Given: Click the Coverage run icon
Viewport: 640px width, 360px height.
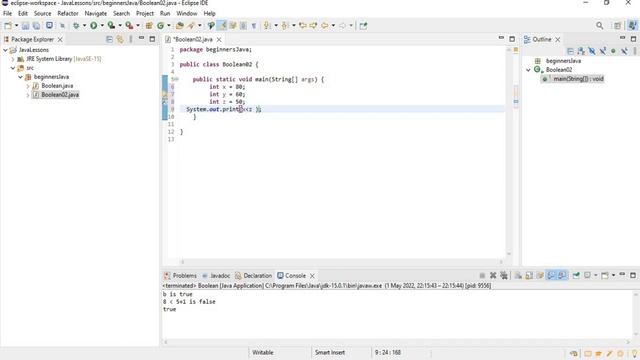Looking at the screenshot, I should (111, 25).
